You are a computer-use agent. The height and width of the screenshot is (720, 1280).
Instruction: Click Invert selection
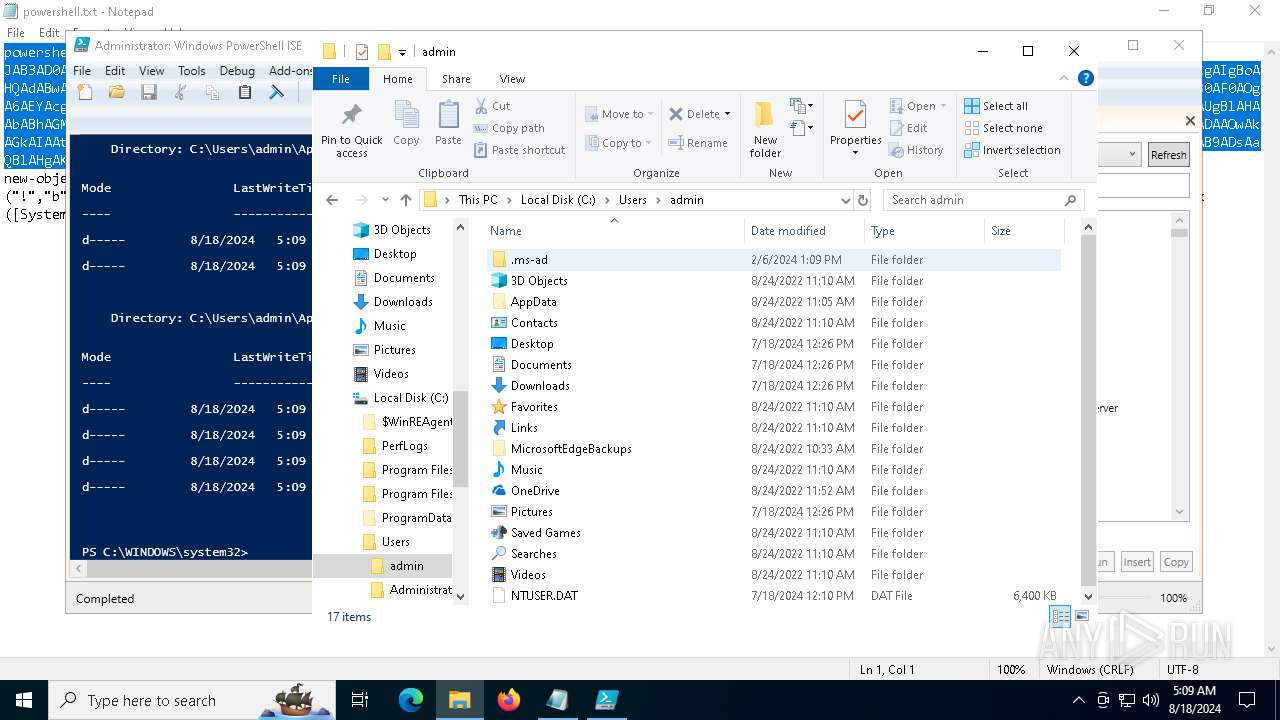1012,150
